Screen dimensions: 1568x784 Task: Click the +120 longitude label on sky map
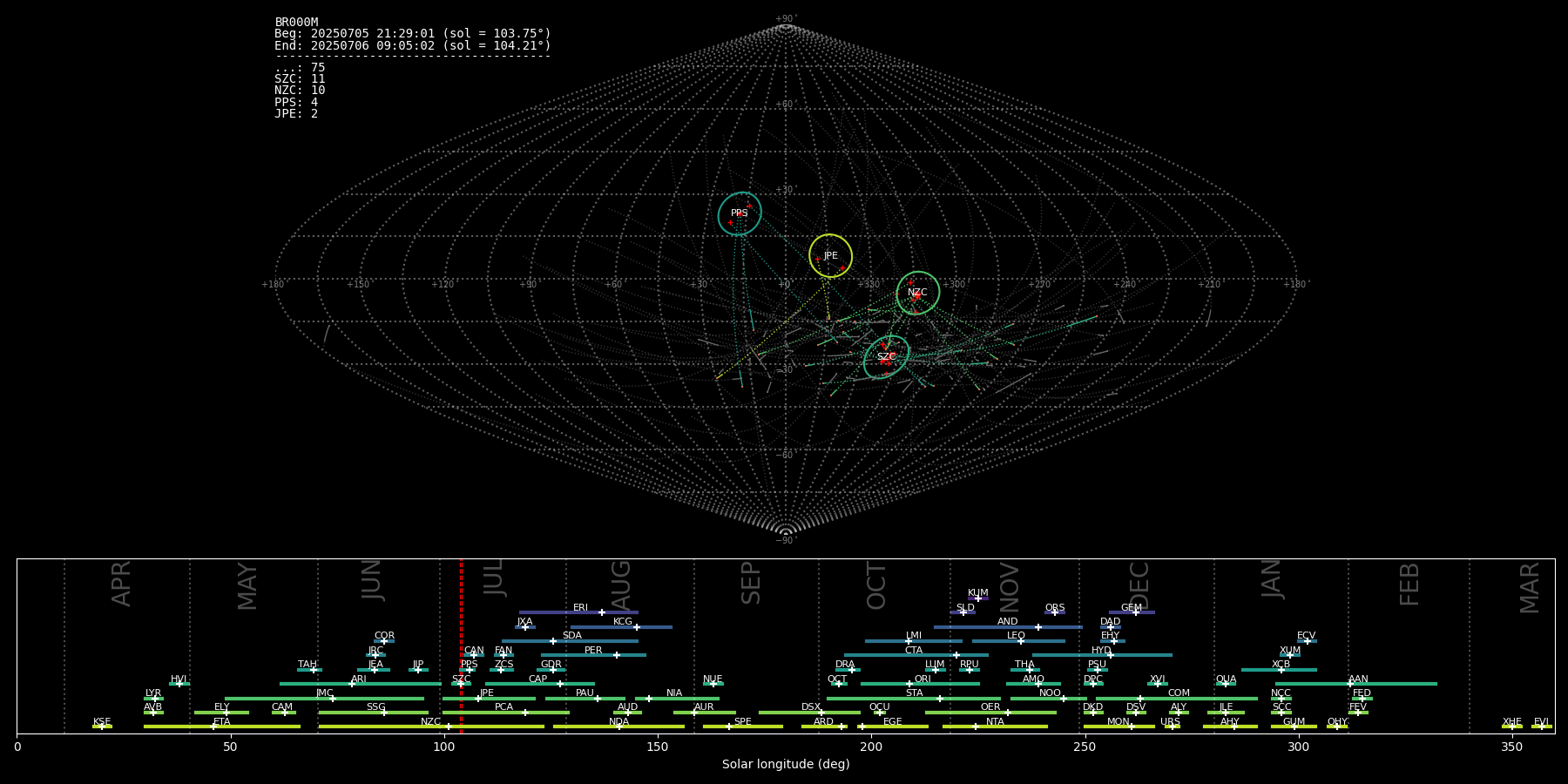coord(443,285)
